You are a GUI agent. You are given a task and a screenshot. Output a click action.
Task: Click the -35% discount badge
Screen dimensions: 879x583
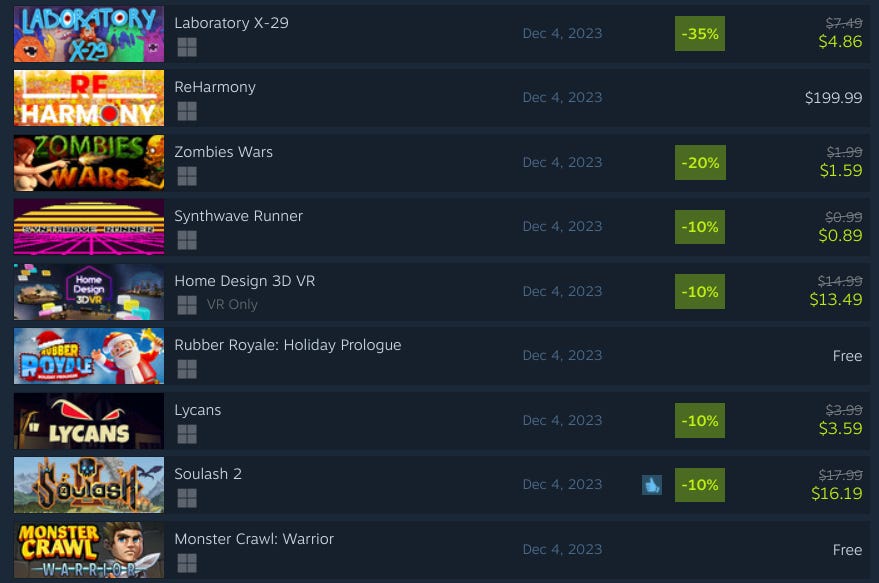pyautogui.click(x=700, y=34)
